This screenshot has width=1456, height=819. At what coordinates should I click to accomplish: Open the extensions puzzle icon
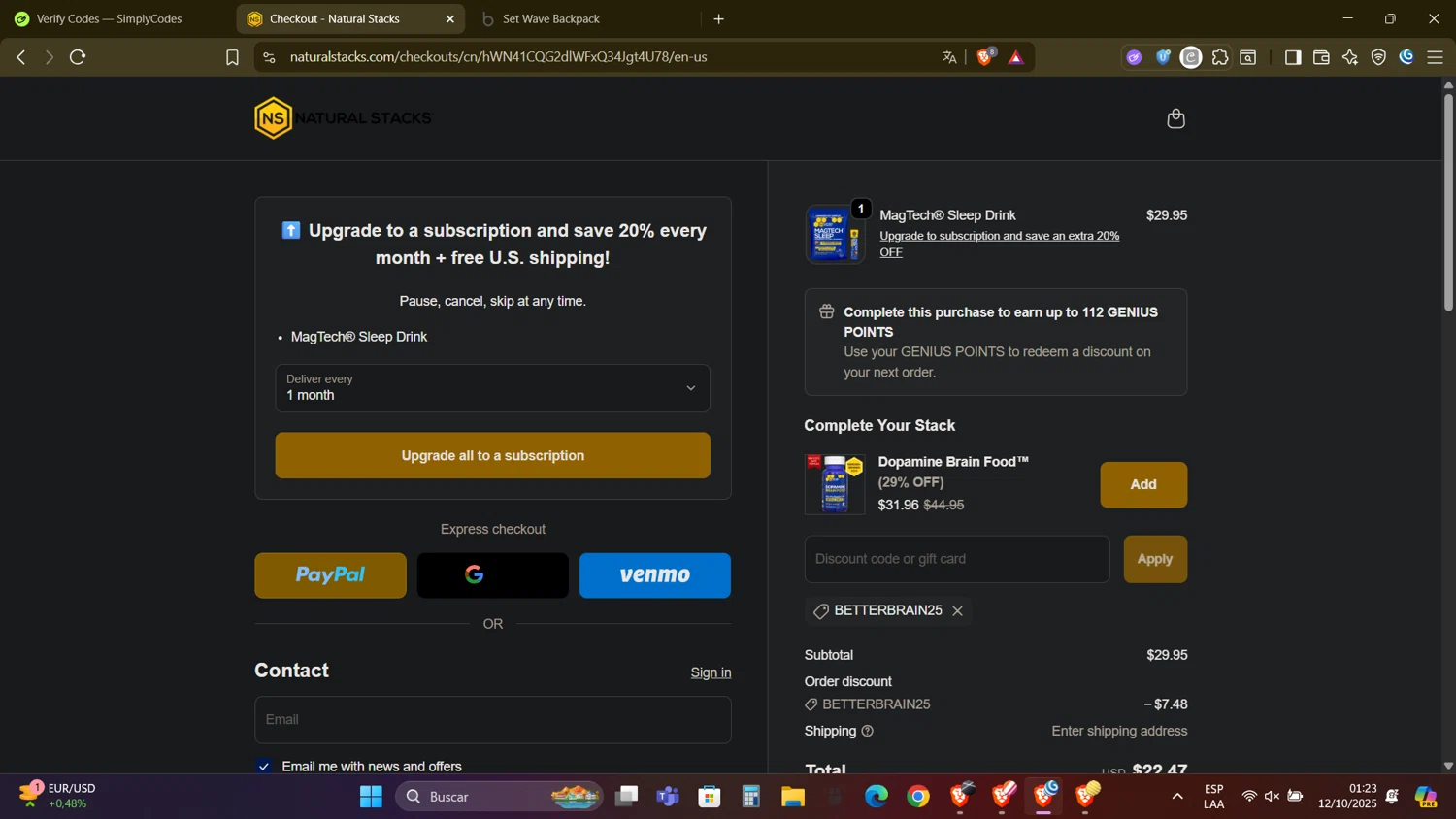[1220, 57]
